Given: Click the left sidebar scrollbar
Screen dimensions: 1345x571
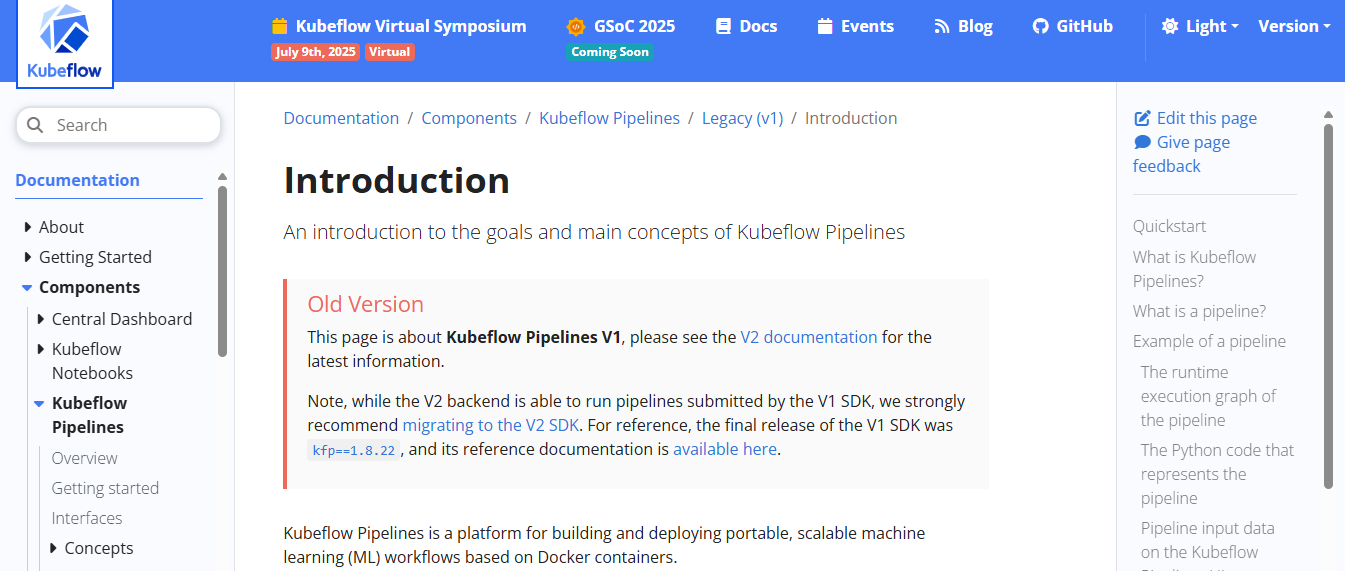Looking at the screenshot, I should coord(222,270).
